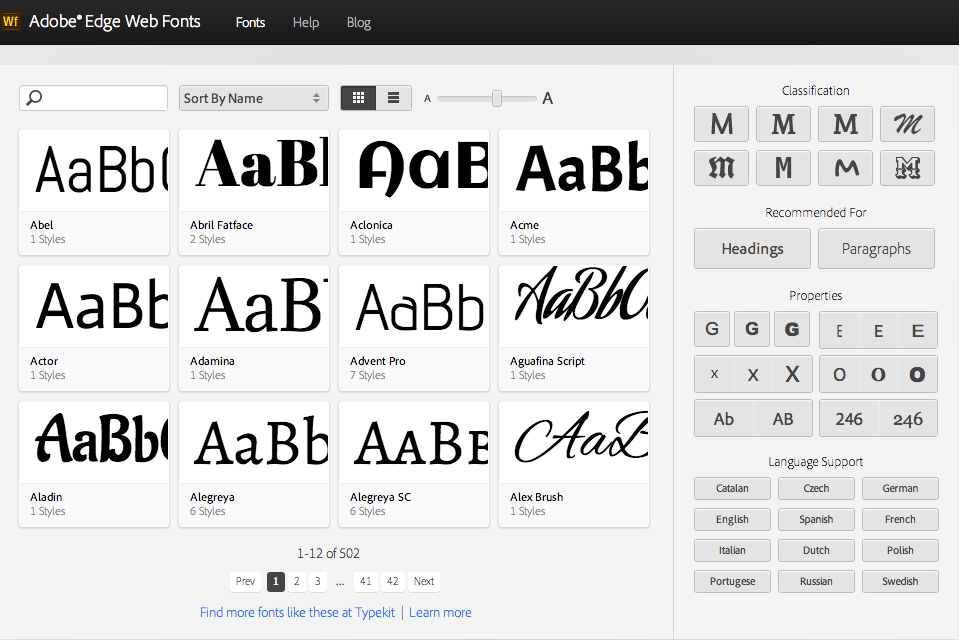Open the Alegreya SC font card

coord(414,464)
